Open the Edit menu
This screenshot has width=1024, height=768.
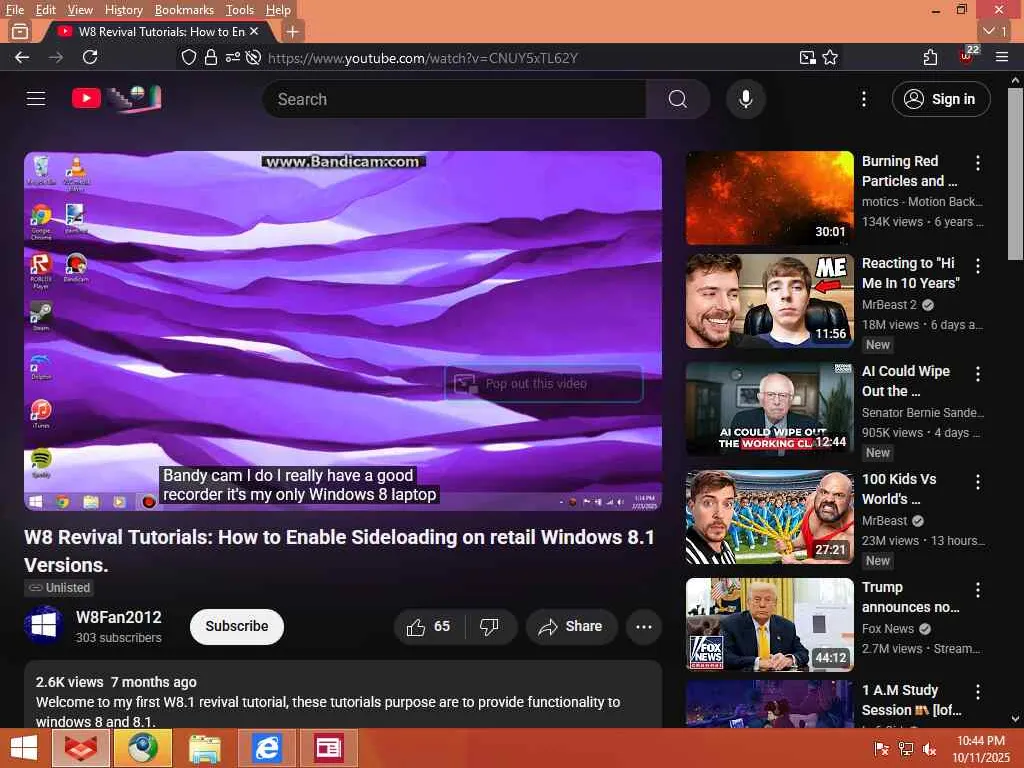pos(45,10)
